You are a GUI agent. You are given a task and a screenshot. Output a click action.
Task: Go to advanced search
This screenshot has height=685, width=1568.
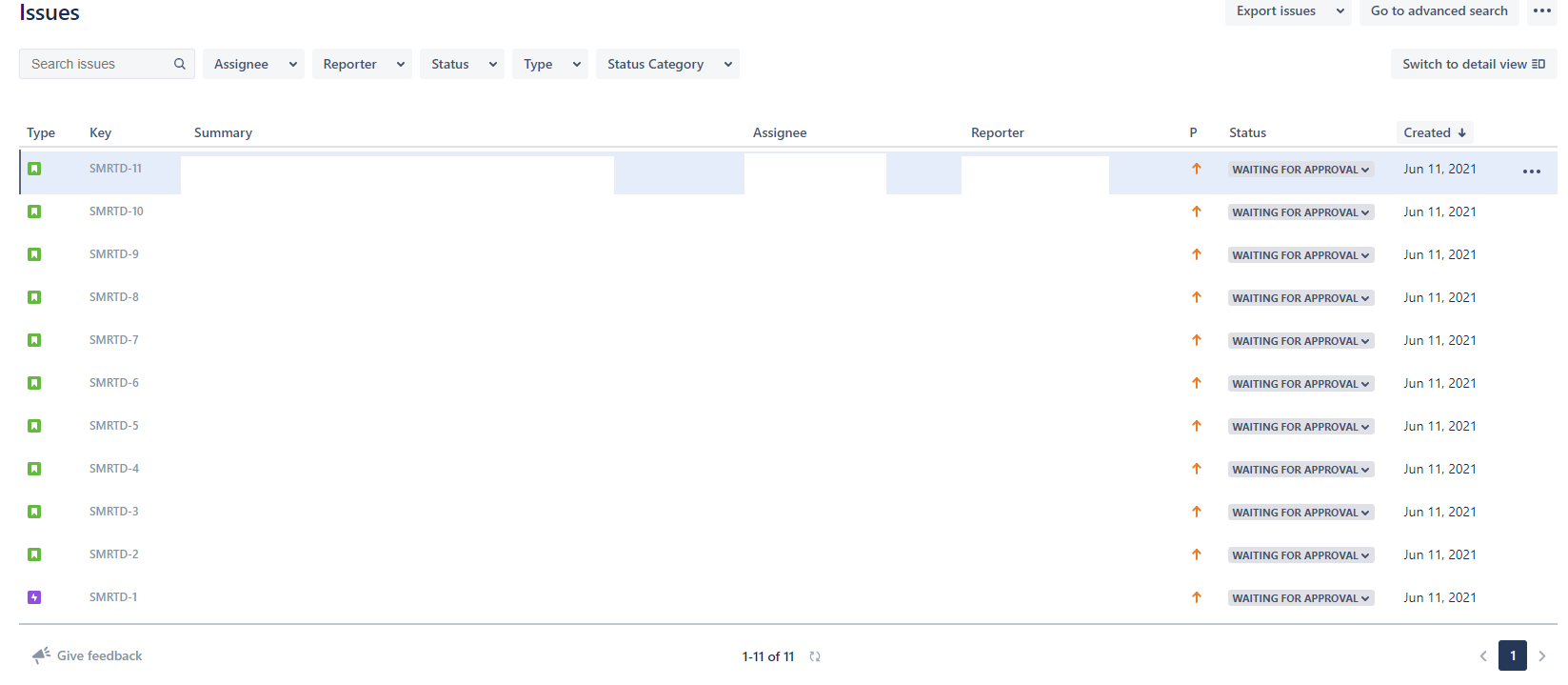(1439, 11)
